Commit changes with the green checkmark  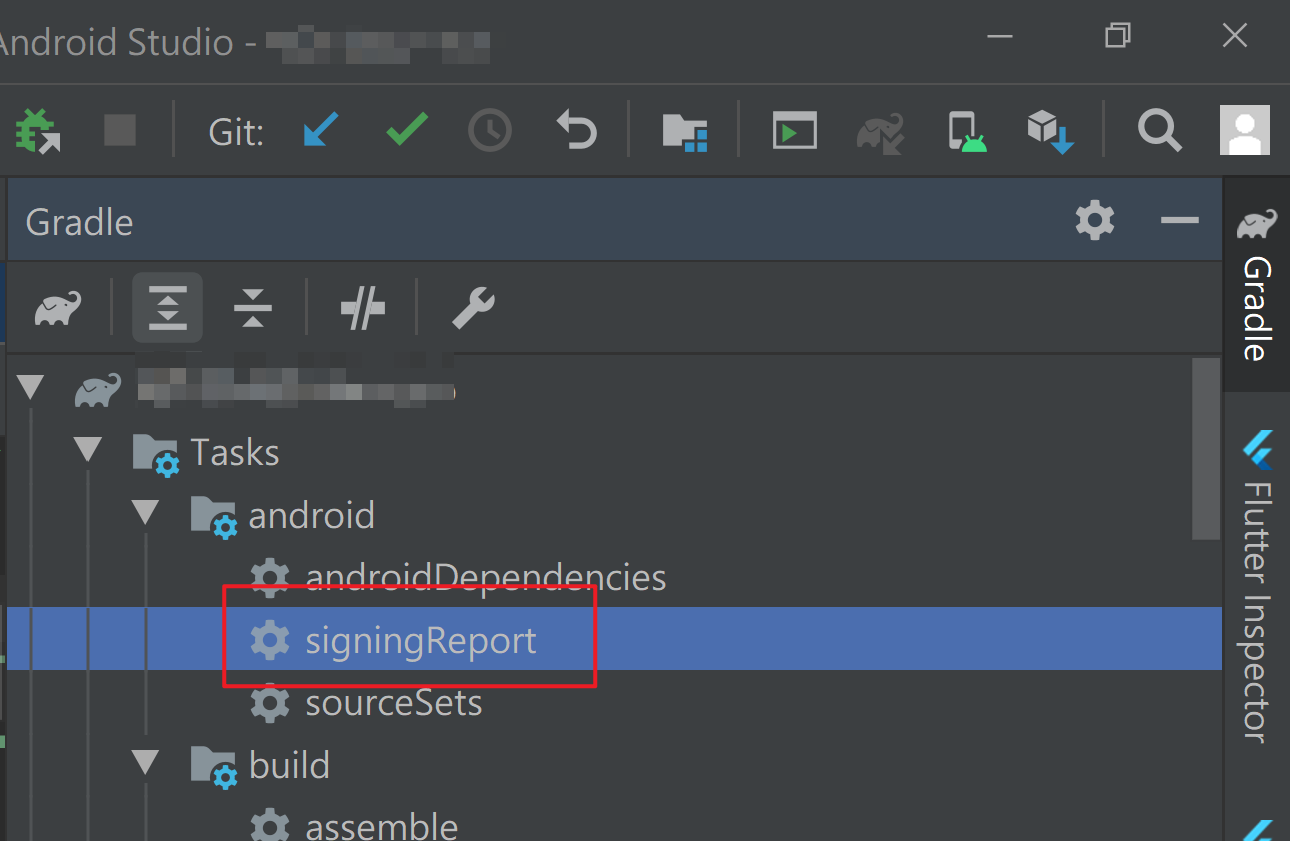(x=406, y=130)
